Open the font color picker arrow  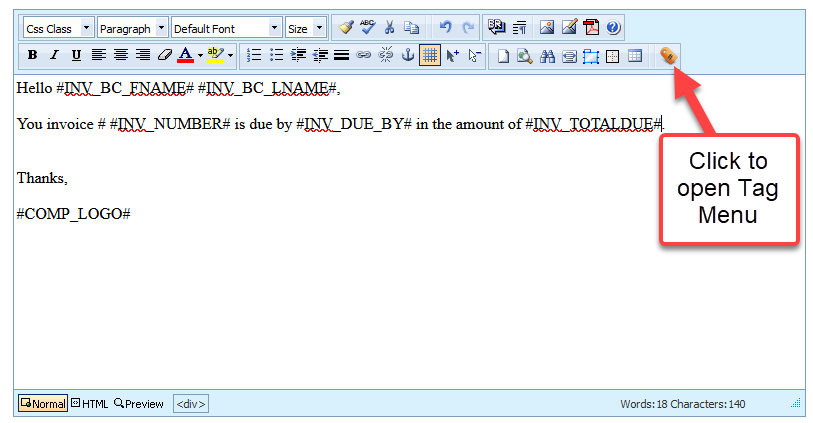200,56
